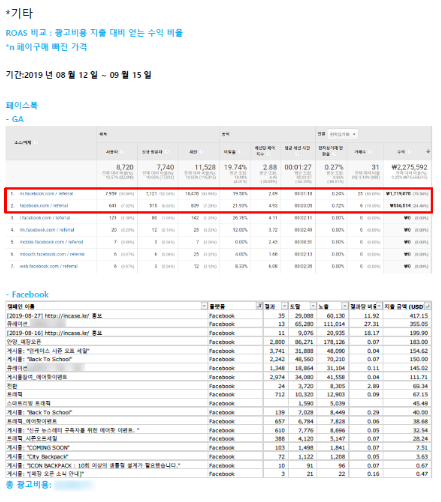Select the 게시물: "COMING SOON" campaign cell
441x502 pixels.
click(107, 448)
